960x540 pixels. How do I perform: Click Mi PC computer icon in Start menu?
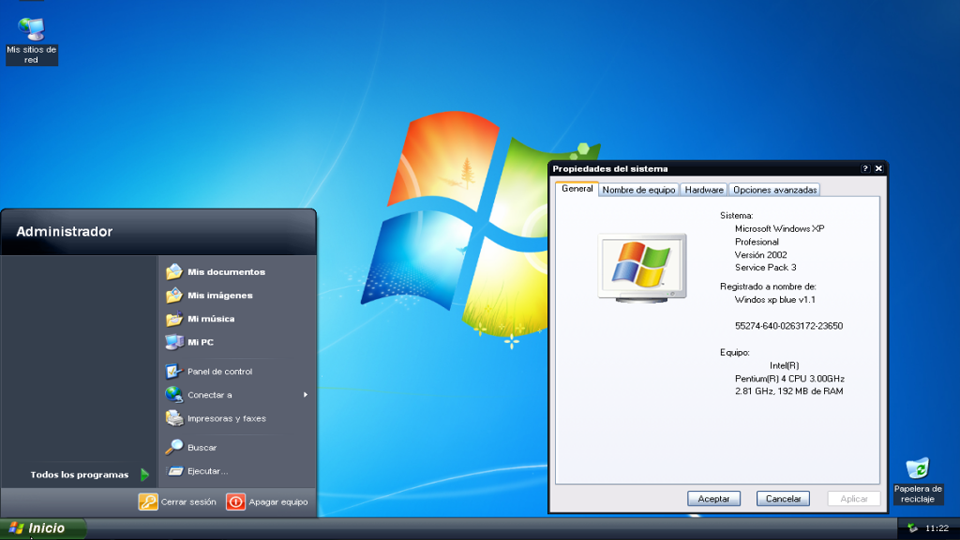tap(174, 342)
